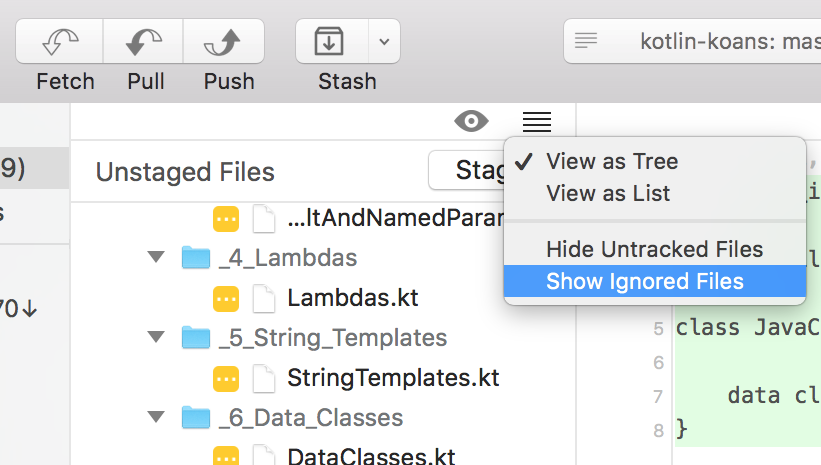Screen dimensions: 821x465
Task: Click the Fetch toolbar icon
Action: (x=60, y=41)
